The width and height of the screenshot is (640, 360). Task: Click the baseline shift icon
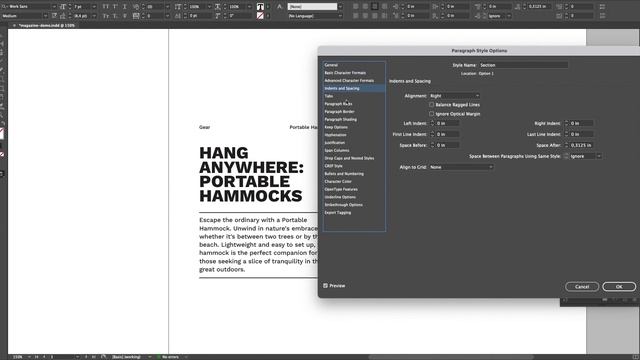178,16
